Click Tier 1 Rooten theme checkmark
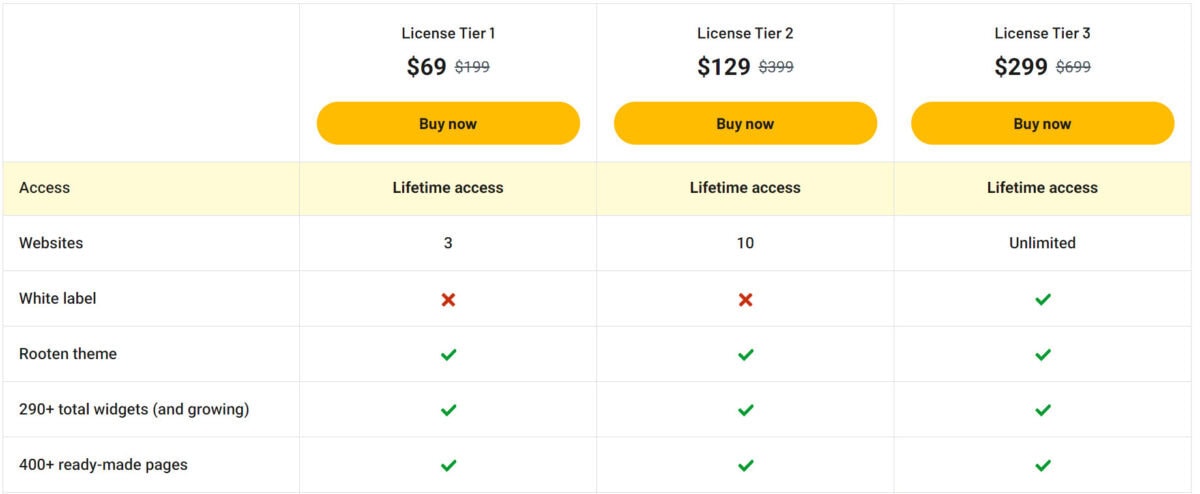Image resolution: width=1200 pixels, height=494 pixels. point(448,354)
